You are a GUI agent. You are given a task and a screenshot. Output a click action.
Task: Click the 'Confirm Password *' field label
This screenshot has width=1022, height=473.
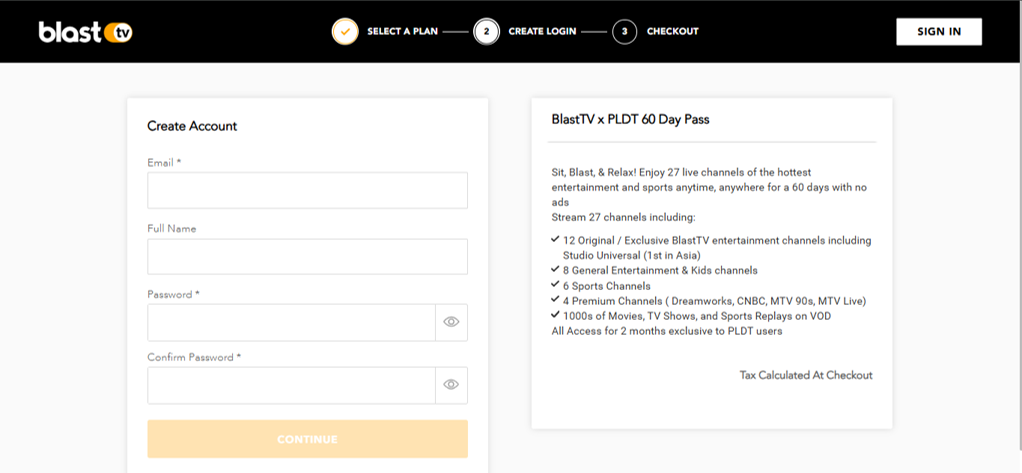pyautogui.click(x=194, y=358)
